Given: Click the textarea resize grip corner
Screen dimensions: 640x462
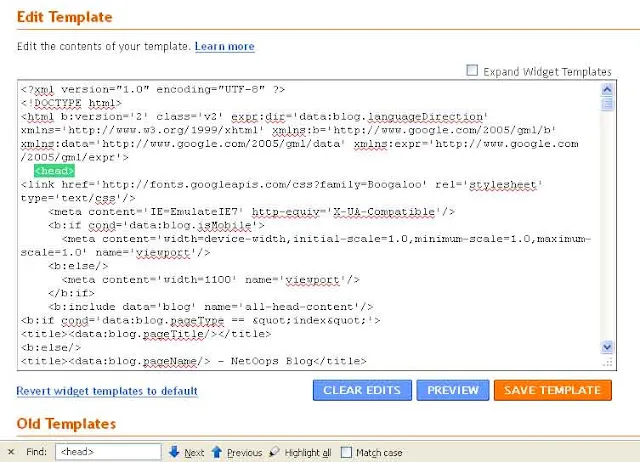Looking at the screenshot, I should pos(607,362).
